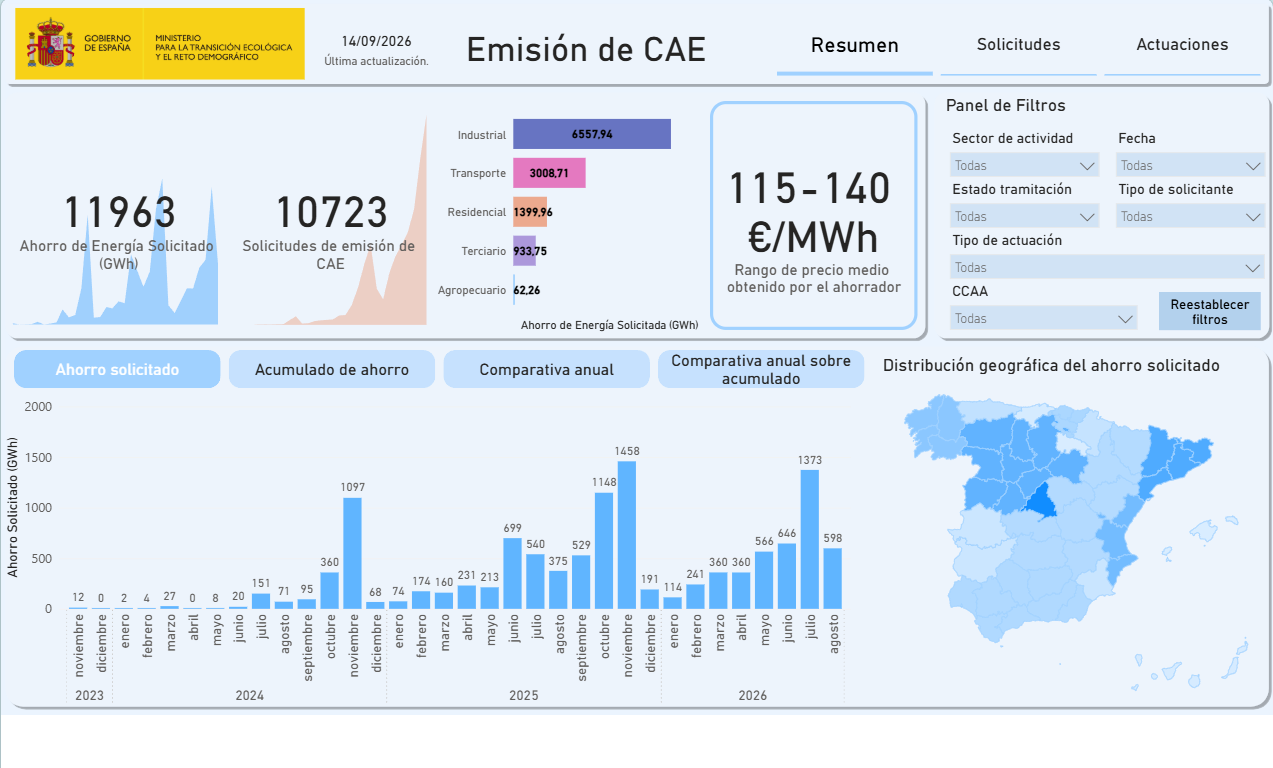The height and width of the screenshot is (768, 1273).
Task: Select the Ahorro solicitado view button
Action: 117,369
